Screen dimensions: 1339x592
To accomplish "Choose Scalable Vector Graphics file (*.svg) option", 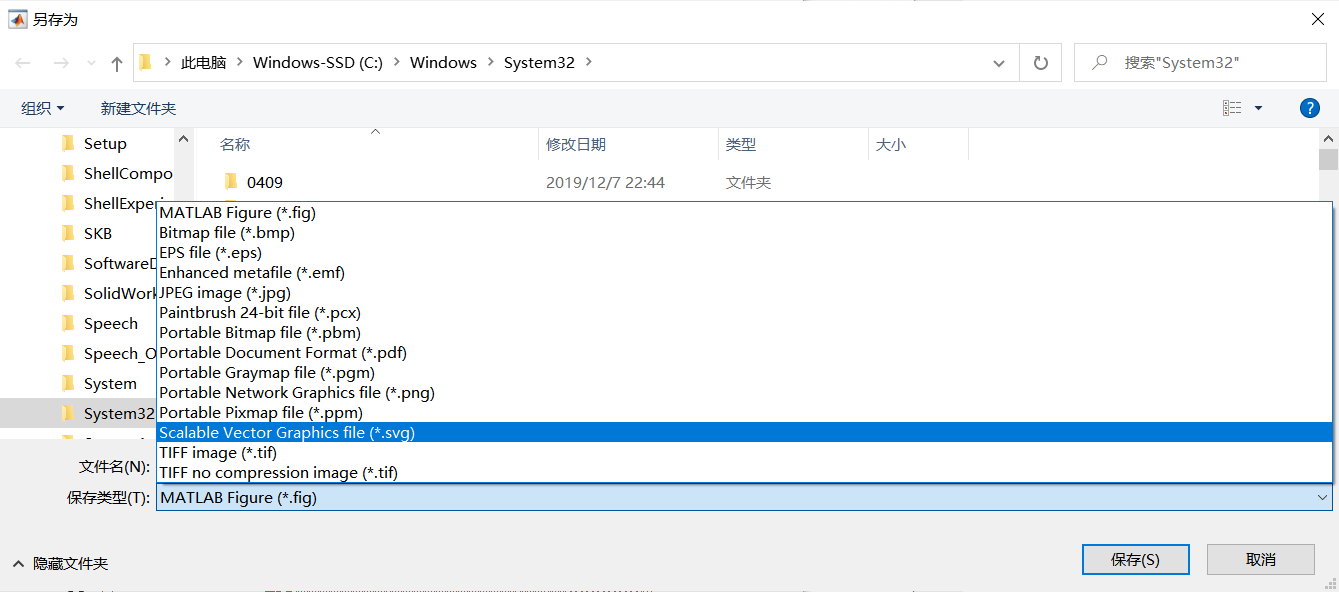I will [x=744, y=432].
